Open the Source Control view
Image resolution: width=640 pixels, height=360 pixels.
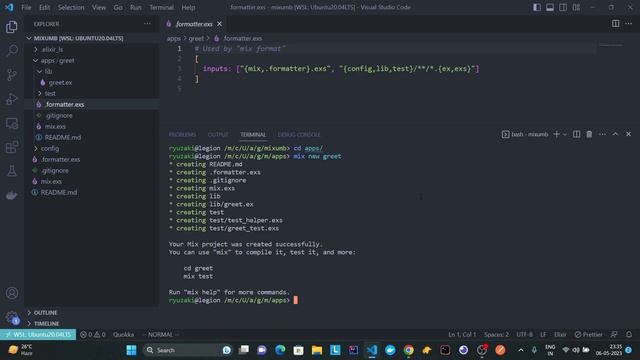pyautogui.click(x=12, y=75)
